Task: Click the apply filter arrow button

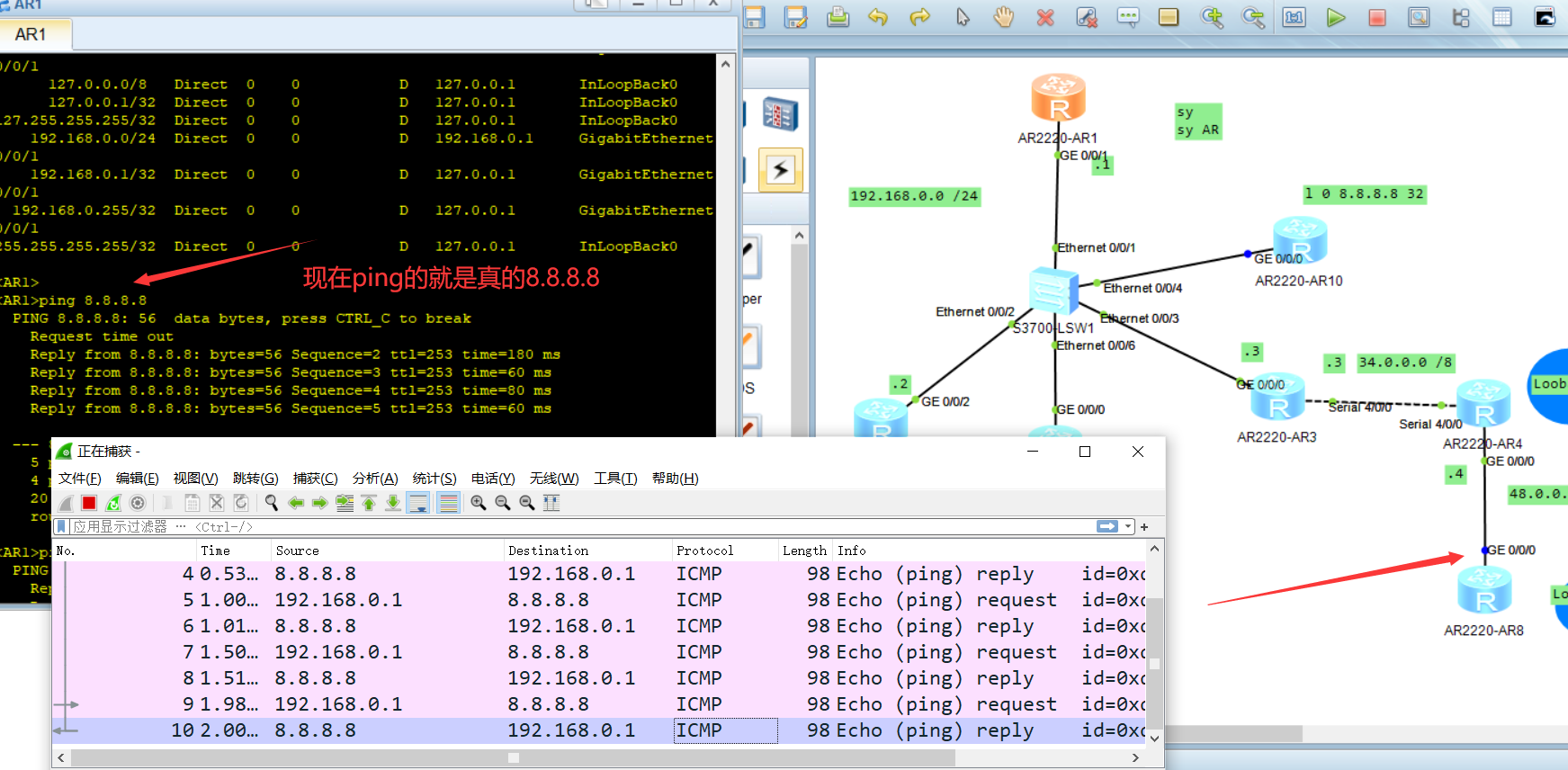Action: click(1107, 527)
